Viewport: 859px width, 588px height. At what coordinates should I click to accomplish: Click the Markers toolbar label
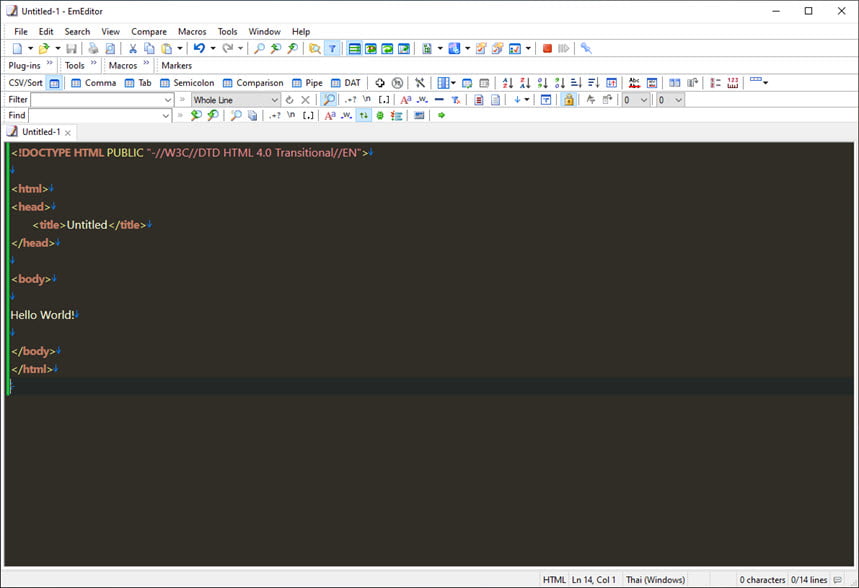point(176,65)
